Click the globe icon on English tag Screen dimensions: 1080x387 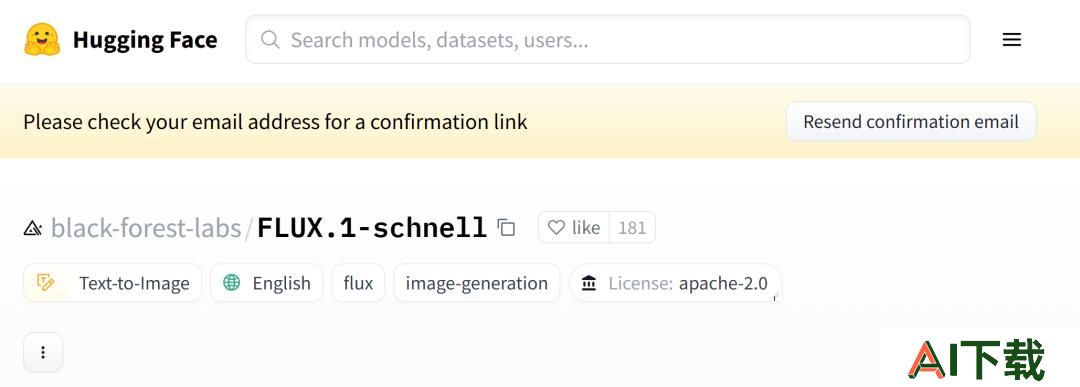(x=232, y=283)
